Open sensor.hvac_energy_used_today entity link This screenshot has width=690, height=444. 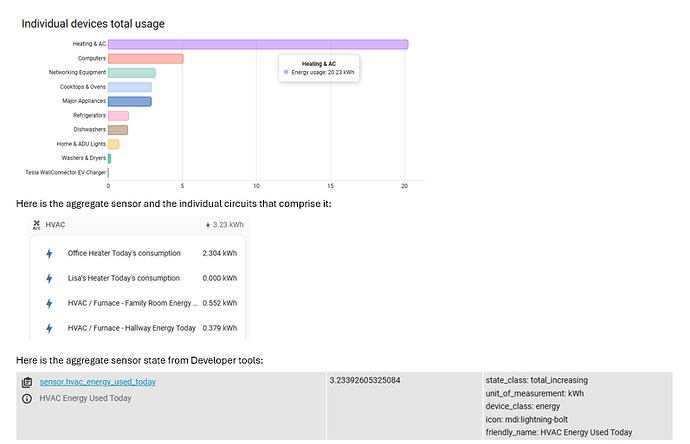click(97, 382)
